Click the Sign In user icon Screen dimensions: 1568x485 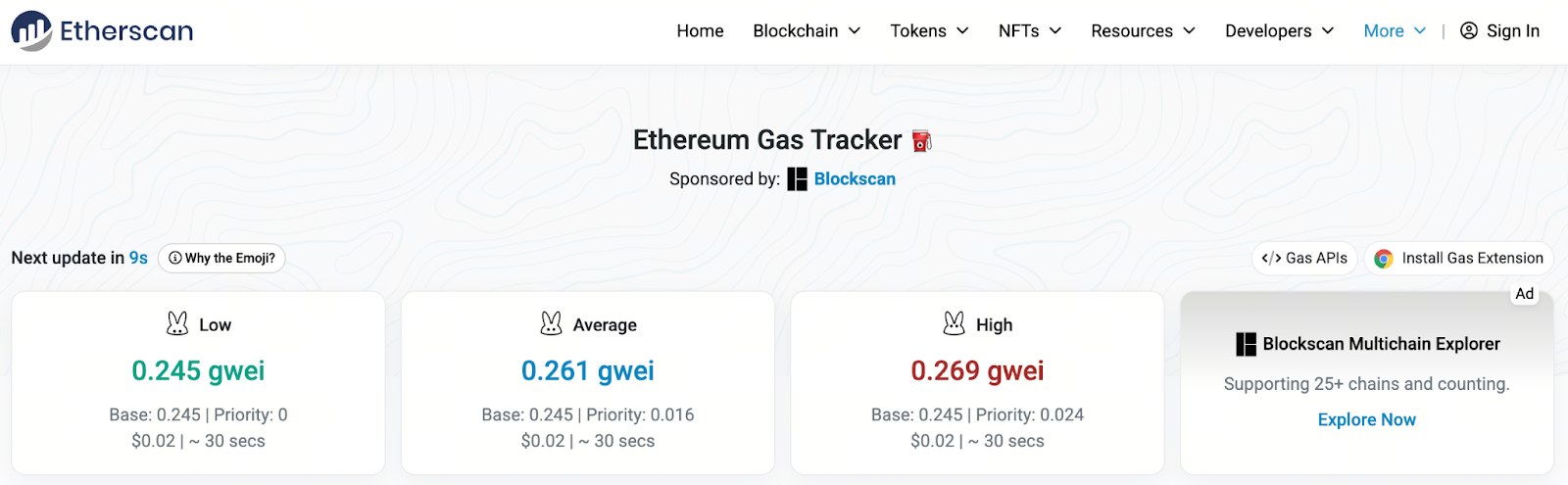tap(1469, 30)
